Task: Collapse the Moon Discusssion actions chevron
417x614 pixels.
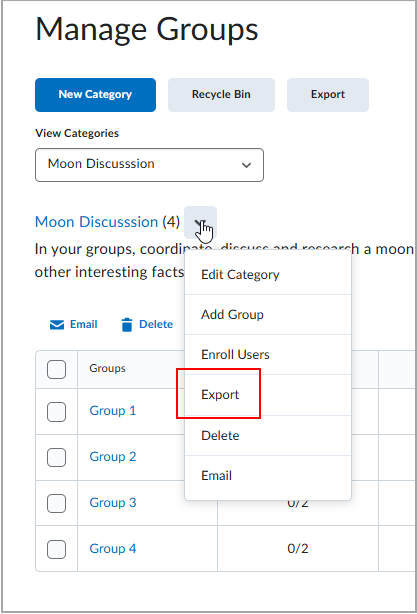Action: (200, 222)
